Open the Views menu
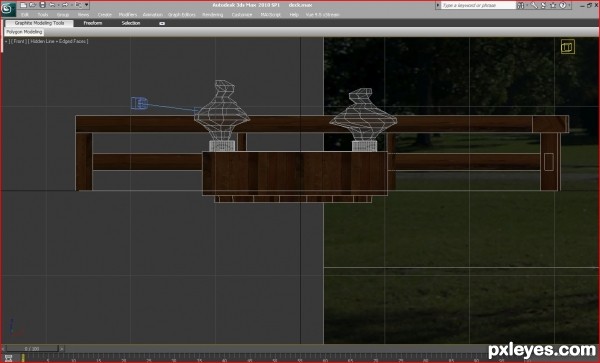600x363 pixels. [x=83, y=15]
